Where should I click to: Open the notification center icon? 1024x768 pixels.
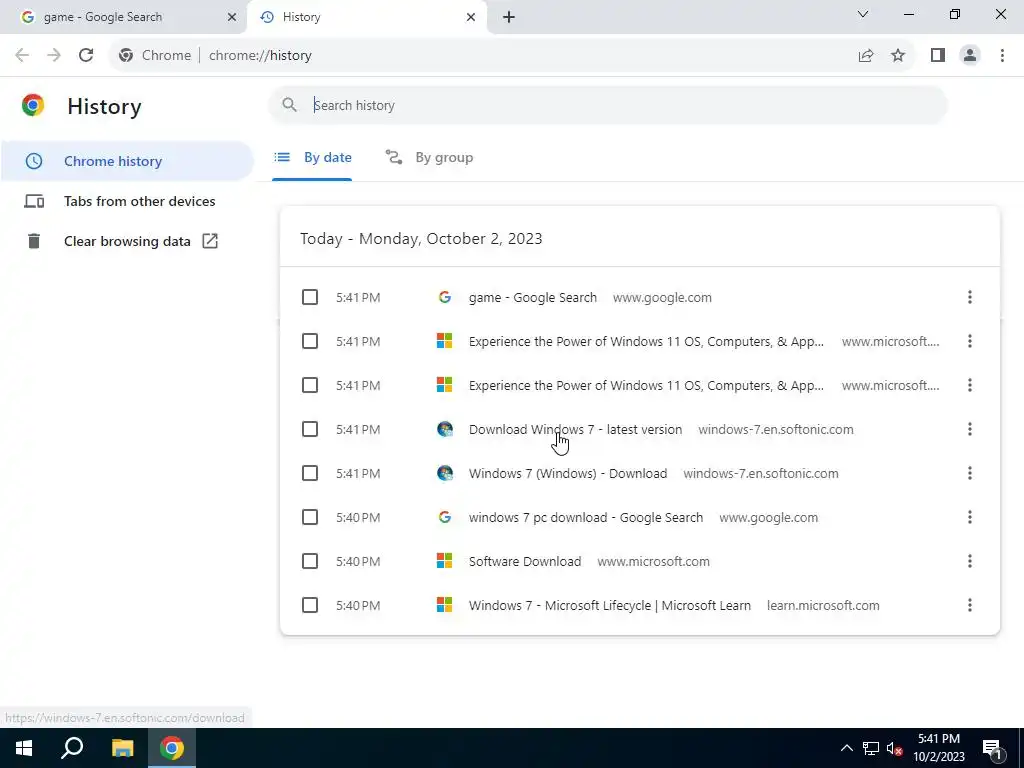tap(993, 749)
